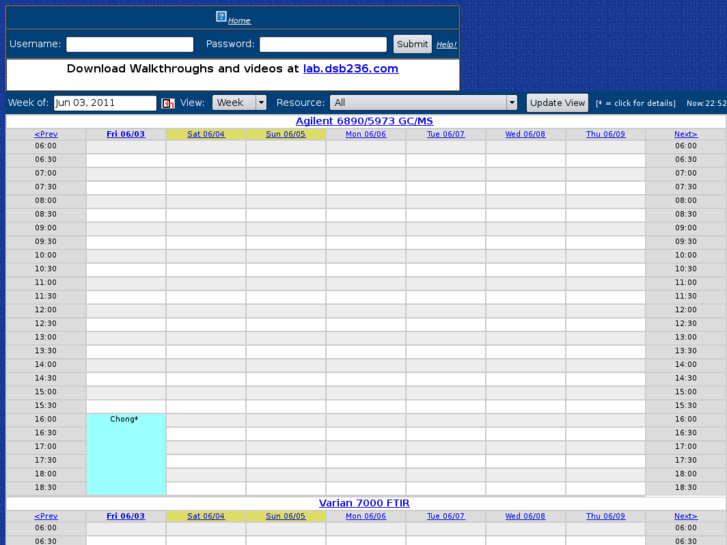The height and width of the screenshot is (545, 727).
Task: Select Thu 06/09 in Agilent calendar
Action: [x=606, y=134]
